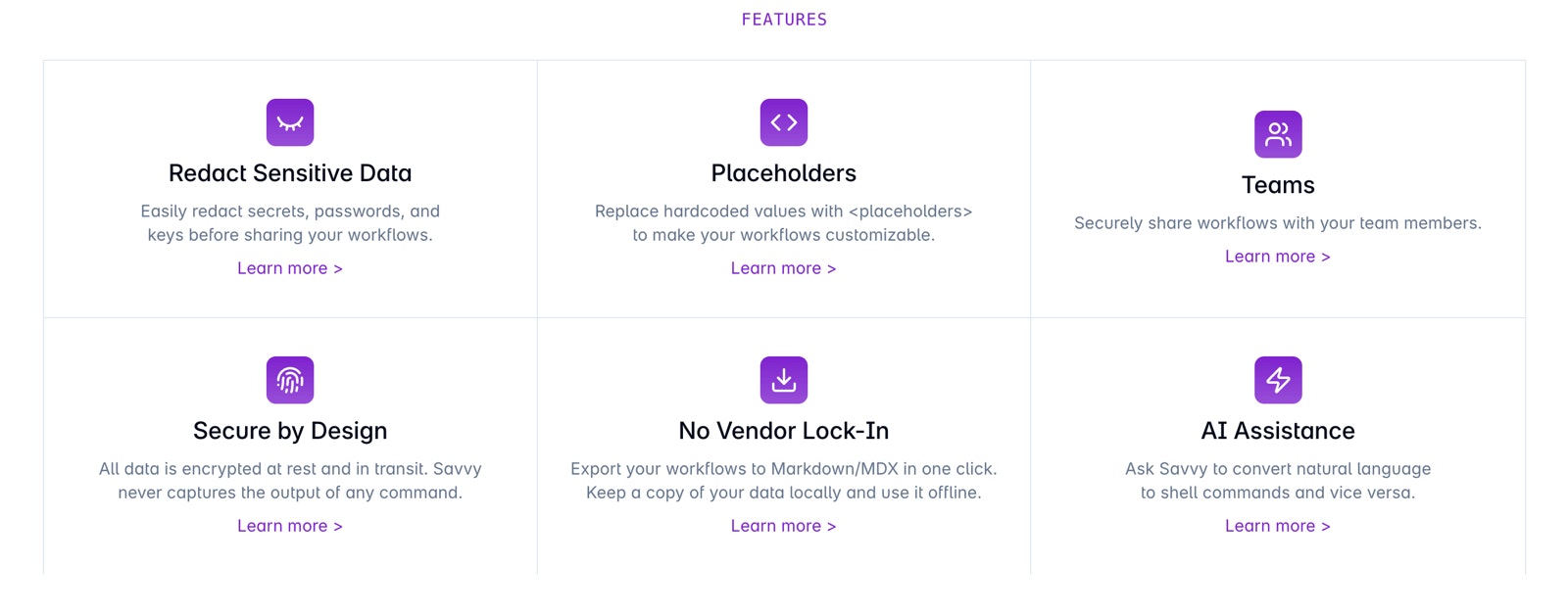Open Learn more for No Vendor Lock-In

coord(783,526)
